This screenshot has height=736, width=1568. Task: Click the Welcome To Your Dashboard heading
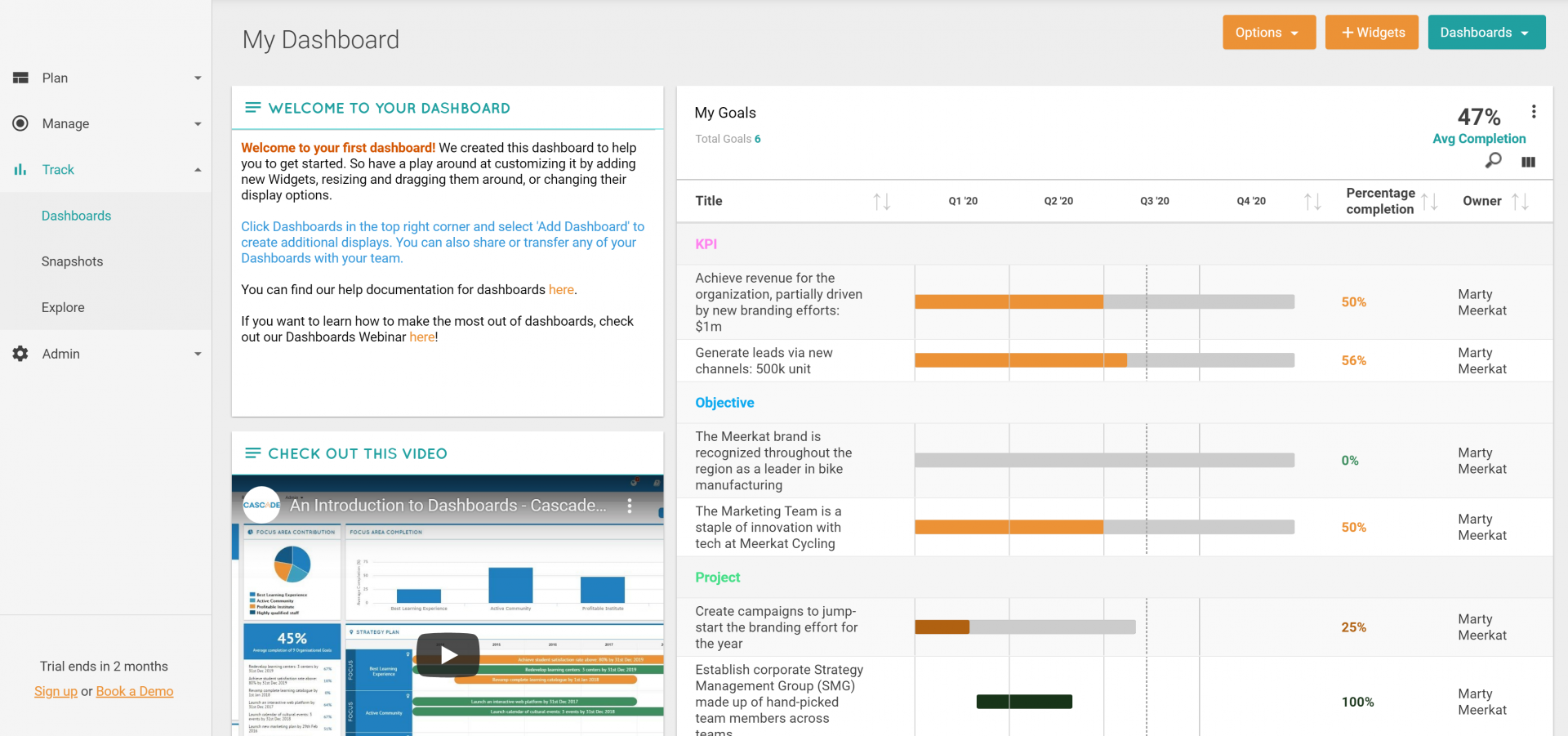coord(390,108)
